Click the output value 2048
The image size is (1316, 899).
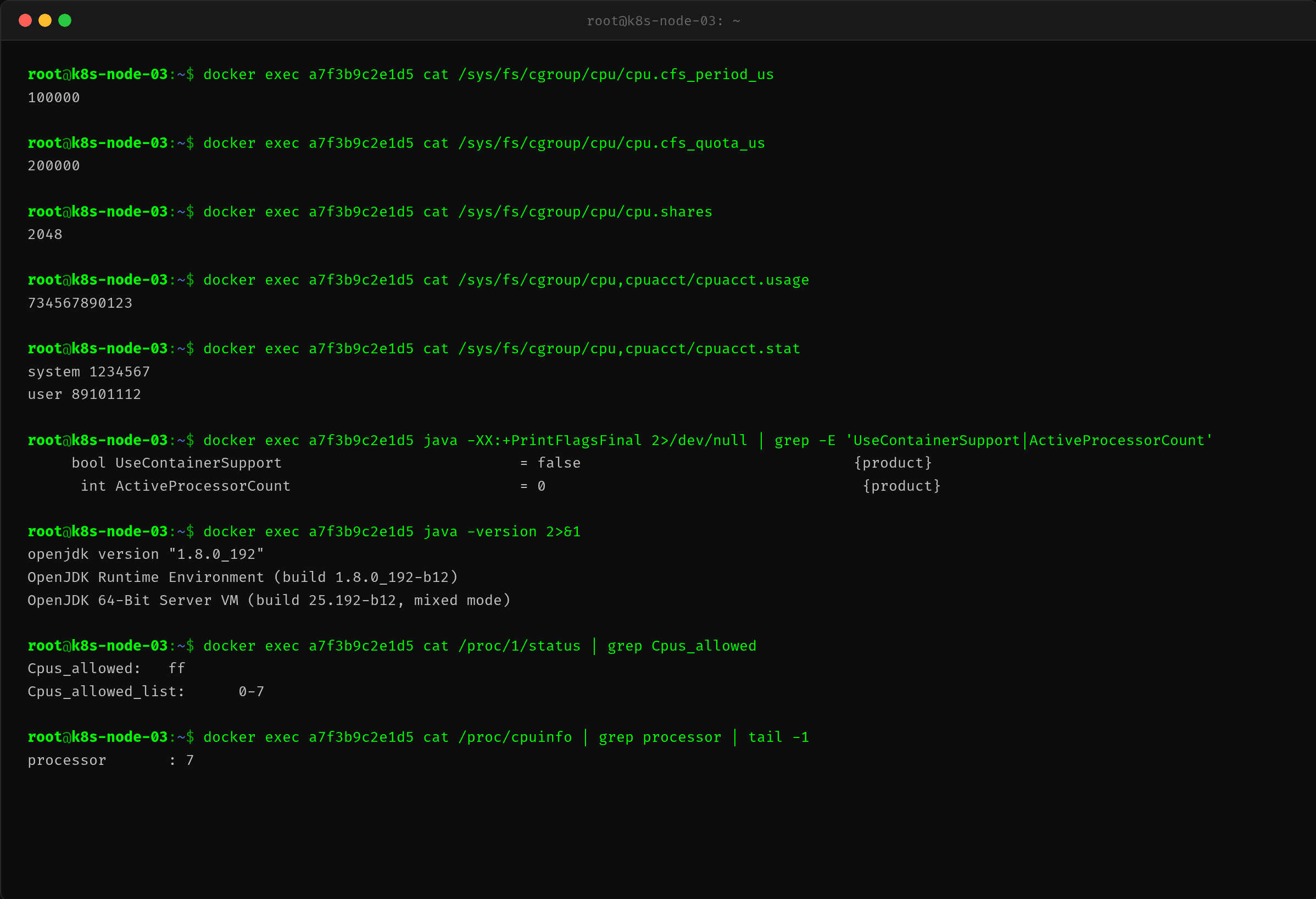[45, 235]
